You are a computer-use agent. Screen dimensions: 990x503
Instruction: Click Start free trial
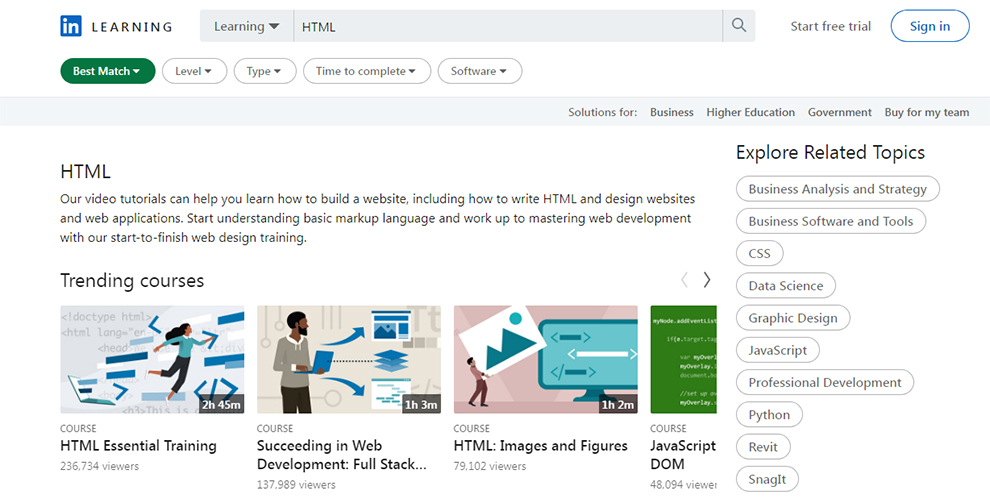coord(830,26)
